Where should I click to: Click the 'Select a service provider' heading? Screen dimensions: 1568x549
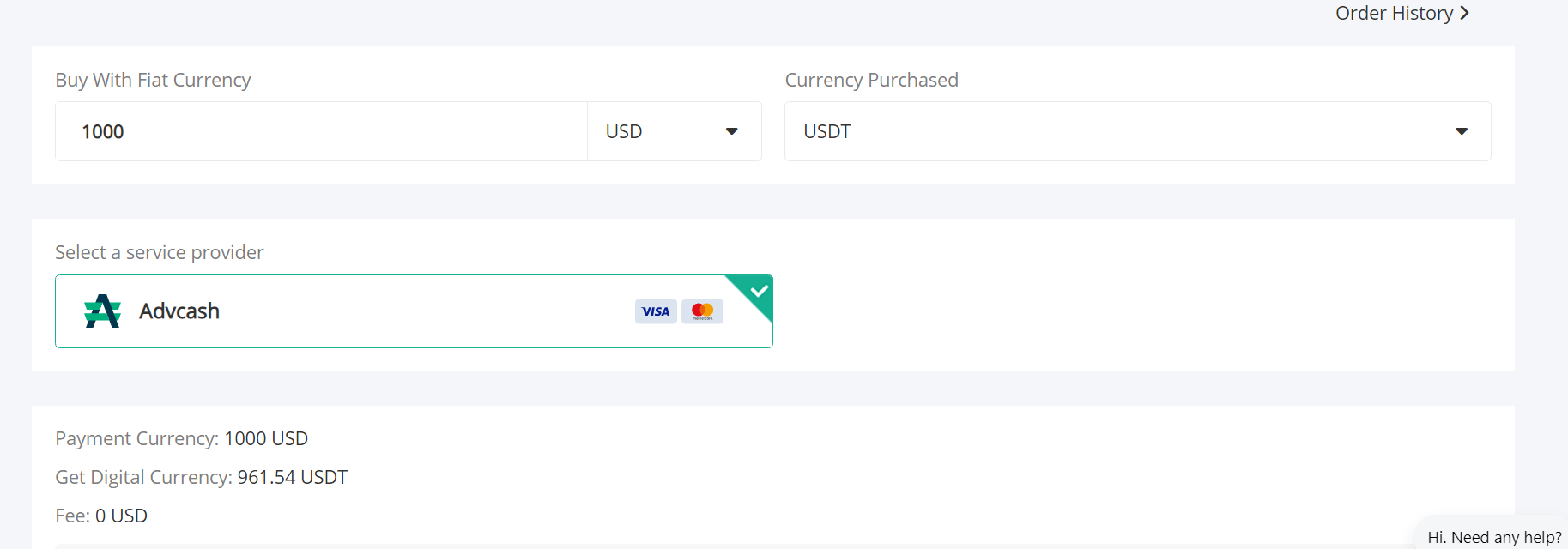[159, 252]
